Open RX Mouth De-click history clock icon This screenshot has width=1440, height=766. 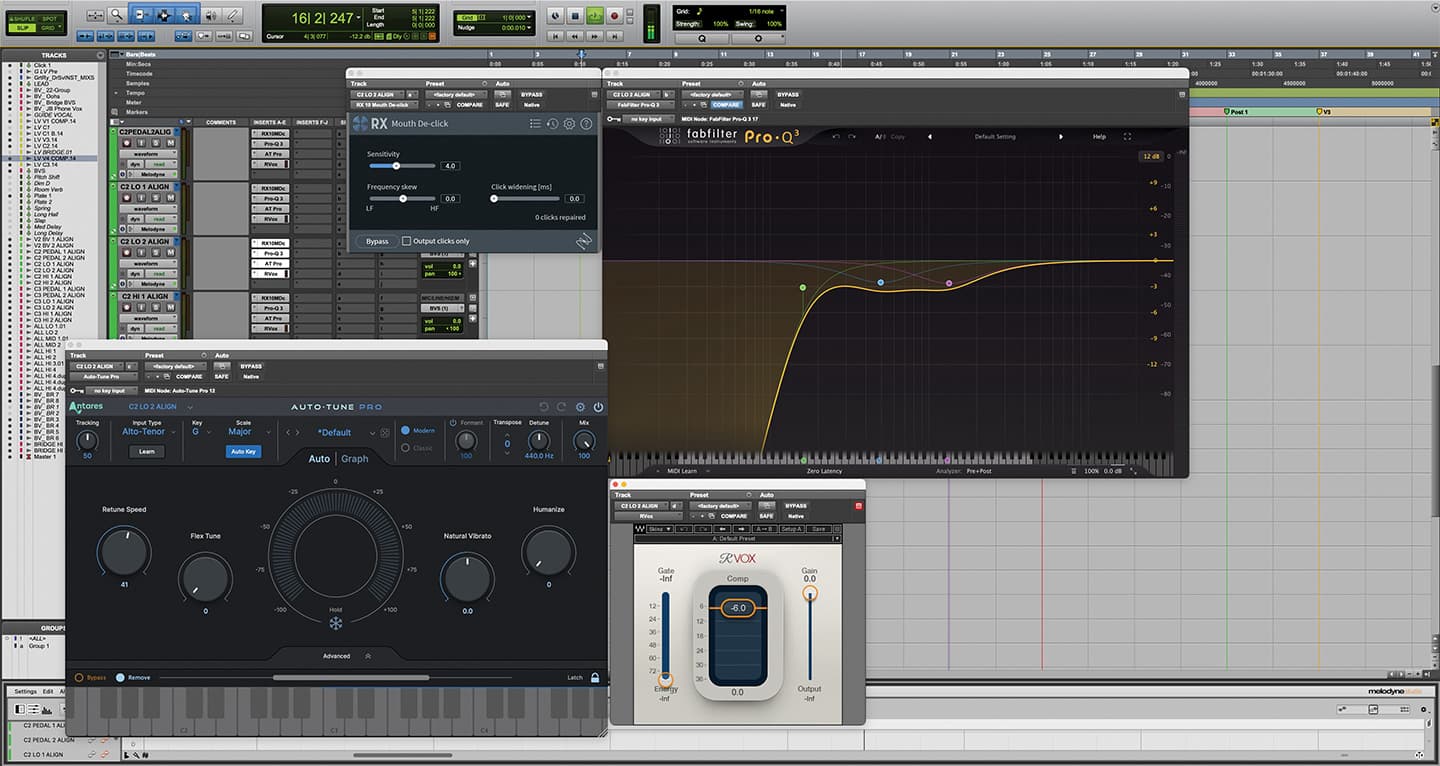[552, 124]
